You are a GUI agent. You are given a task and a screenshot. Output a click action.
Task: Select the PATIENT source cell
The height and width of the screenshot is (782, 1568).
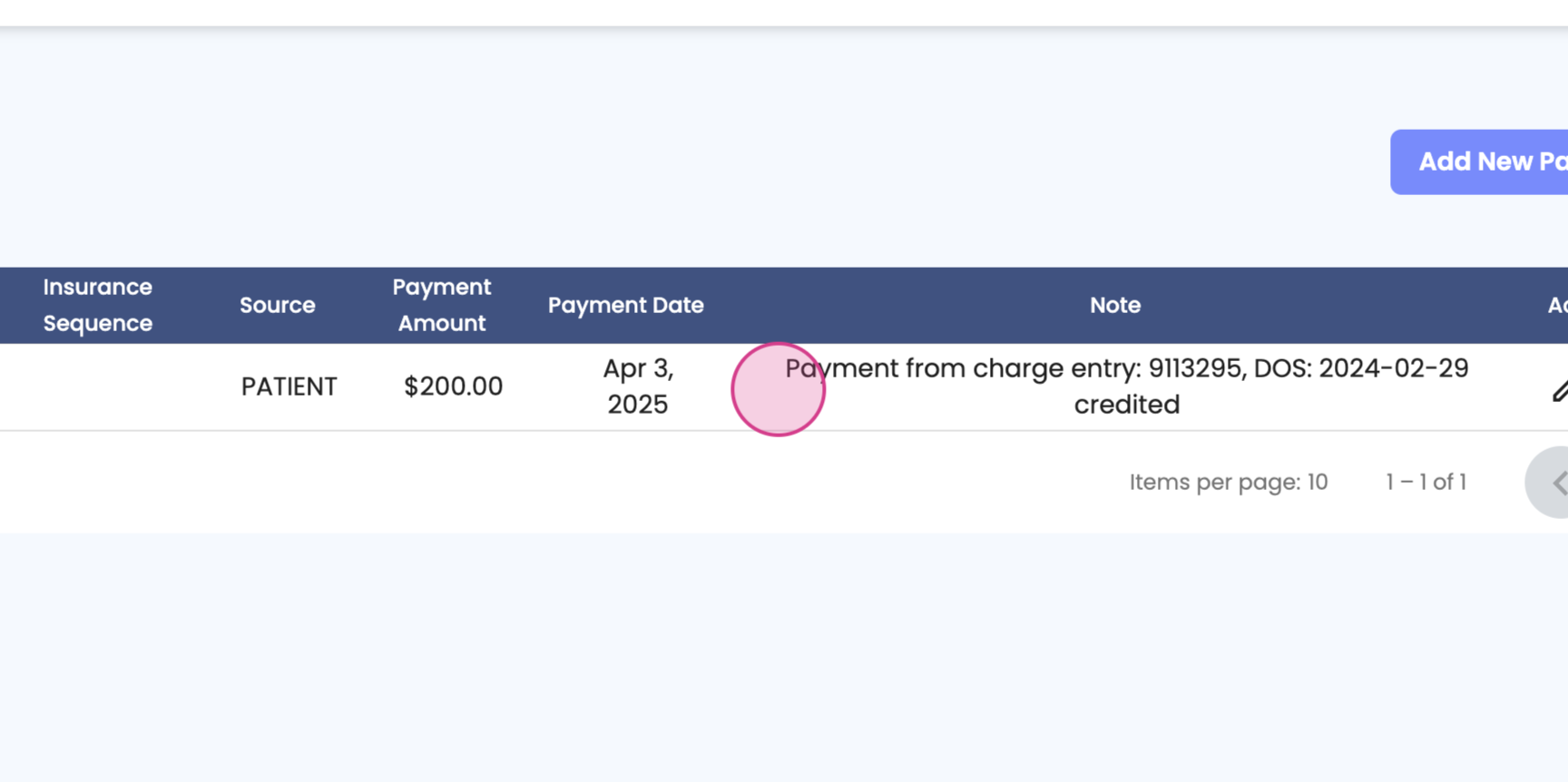click(289, 386)
